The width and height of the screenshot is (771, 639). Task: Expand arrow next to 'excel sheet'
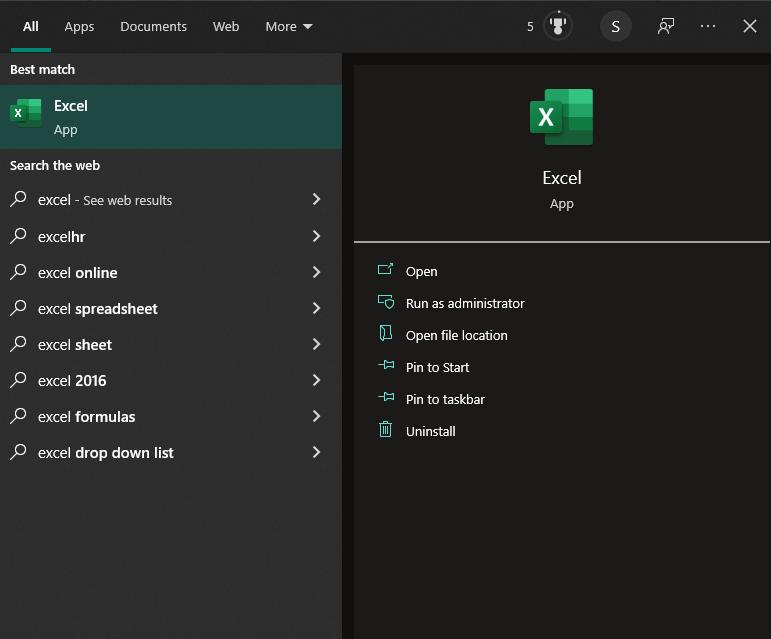tap(317, 344)
